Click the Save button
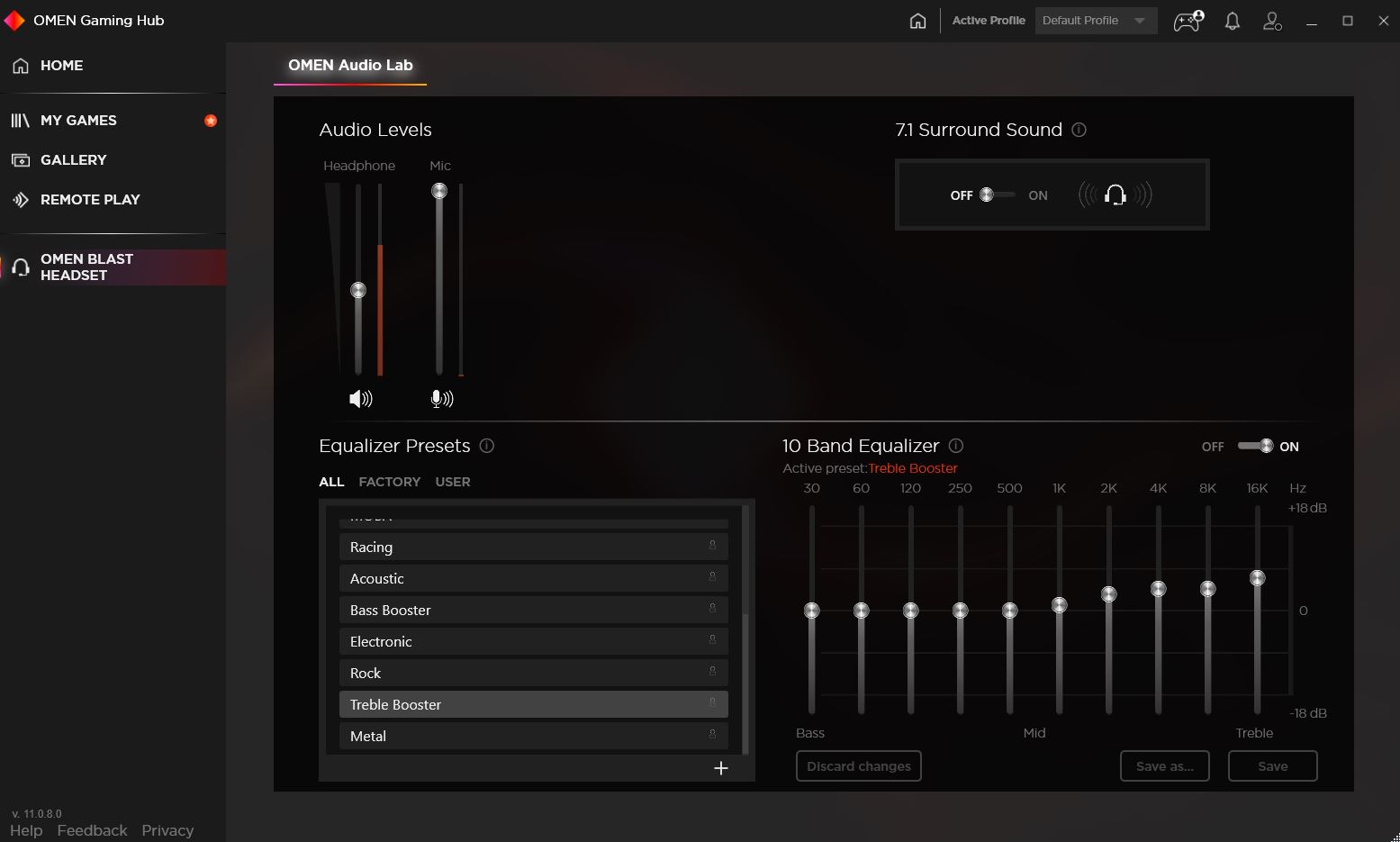This screenshot has height=842, width=1400. point(1272,766)
